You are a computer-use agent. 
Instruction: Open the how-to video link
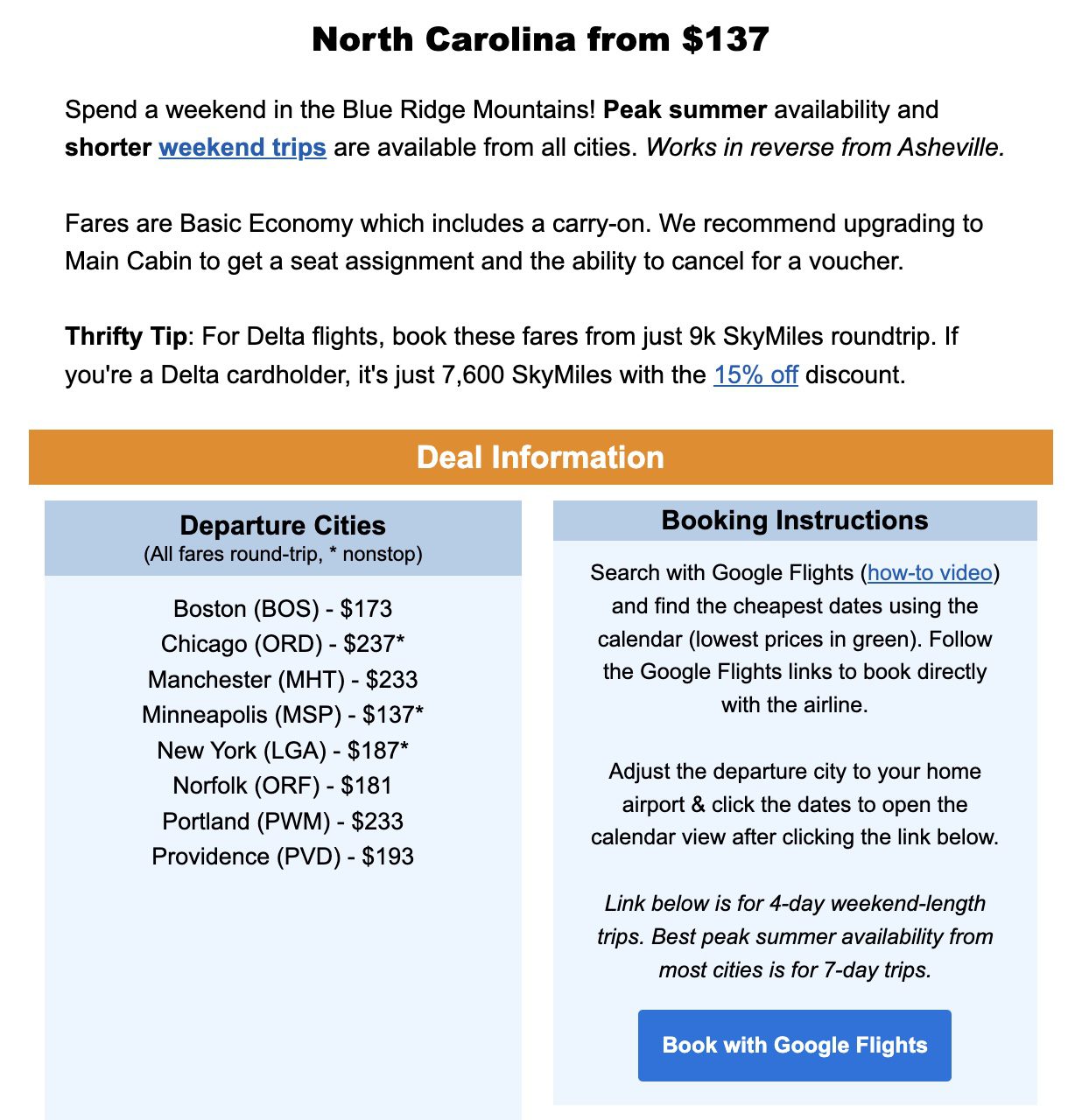(x=930, y=573)
